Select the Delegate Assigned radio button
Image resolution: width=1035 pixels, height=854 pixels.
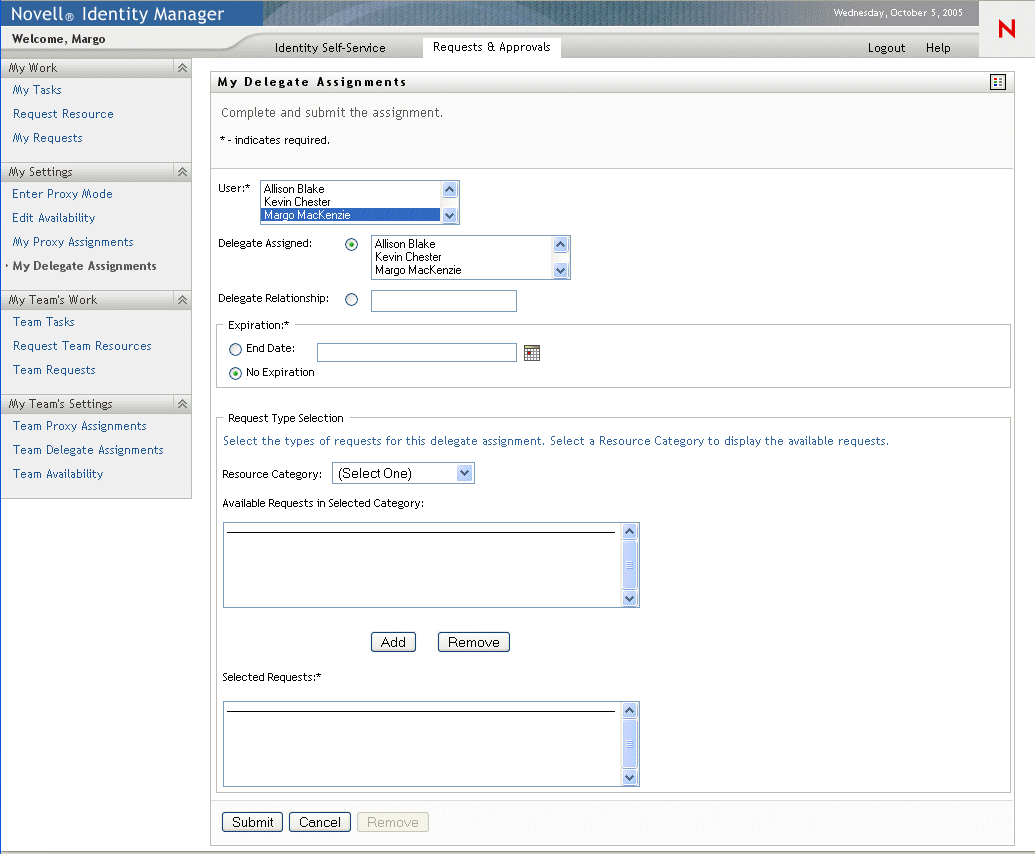[x=351, y=245]
